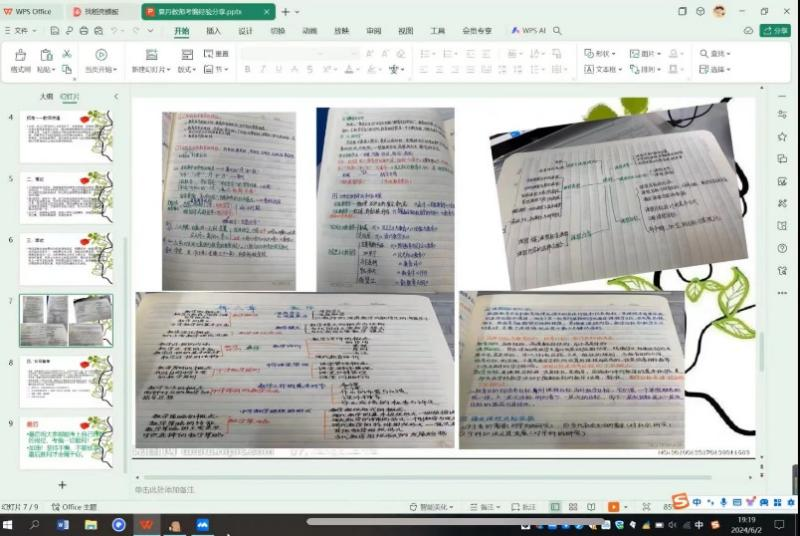Switch to the Outline (大纲) panel tab
Viewport: 800px width, 536px height.
pos(46,97)
